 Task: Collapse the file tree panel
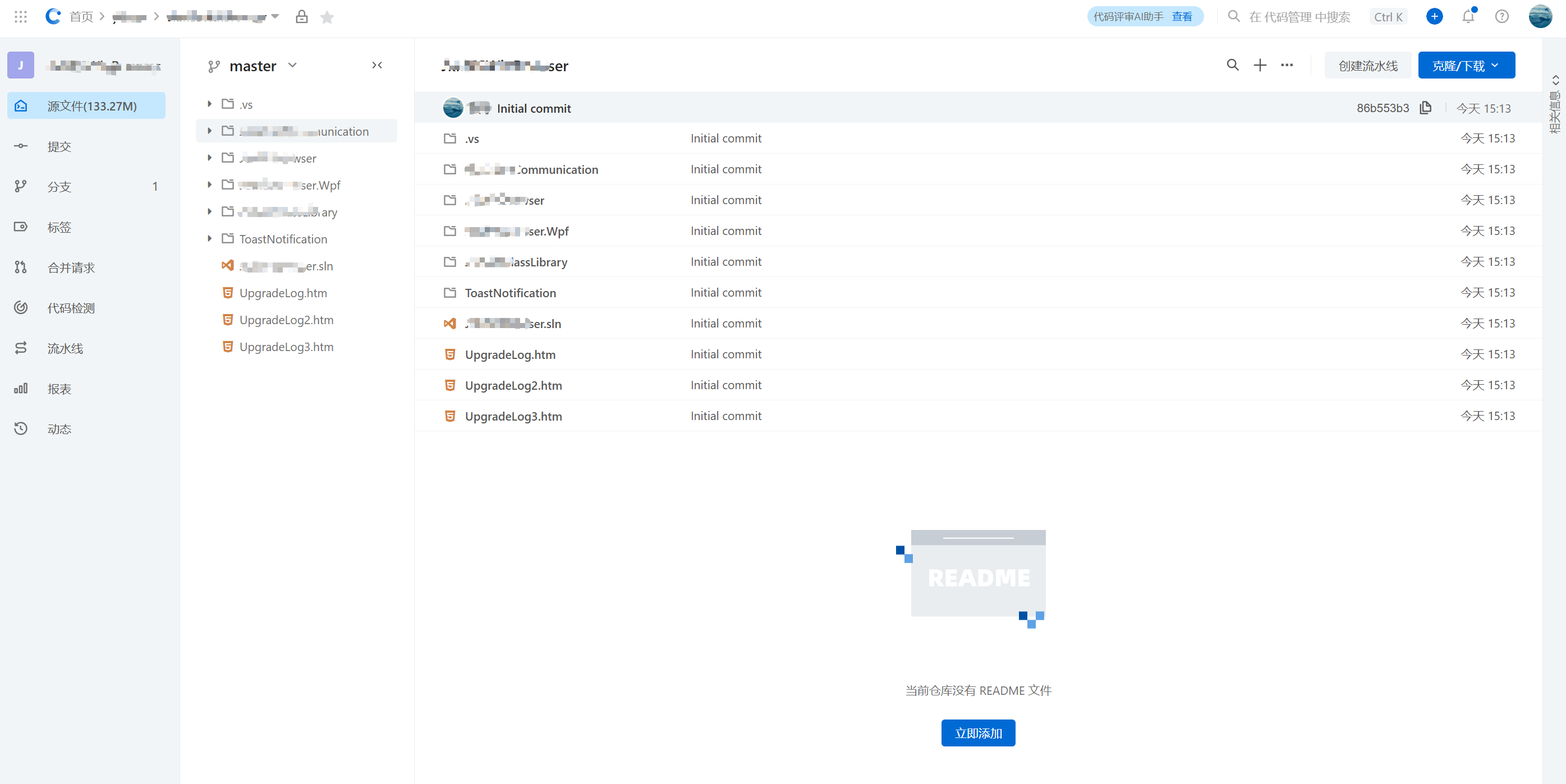377,65
